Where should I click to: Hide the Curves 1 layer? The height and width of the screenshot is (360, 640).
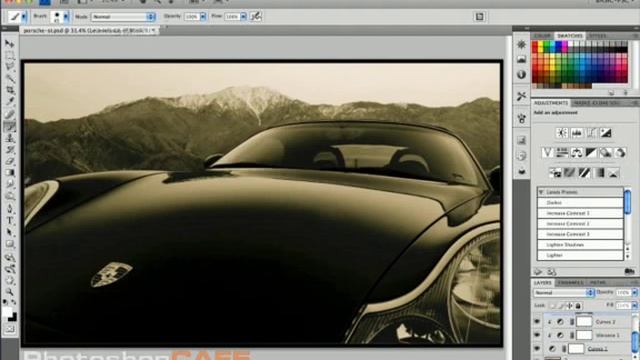coord(537,349)
